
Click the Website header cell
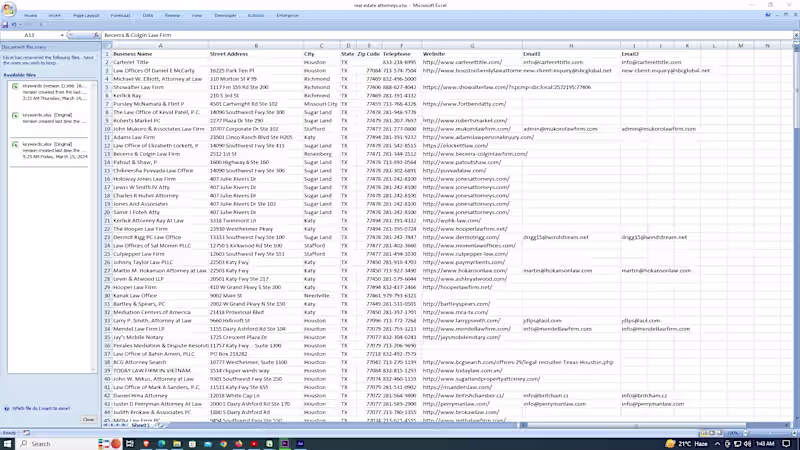click(472, 54)
